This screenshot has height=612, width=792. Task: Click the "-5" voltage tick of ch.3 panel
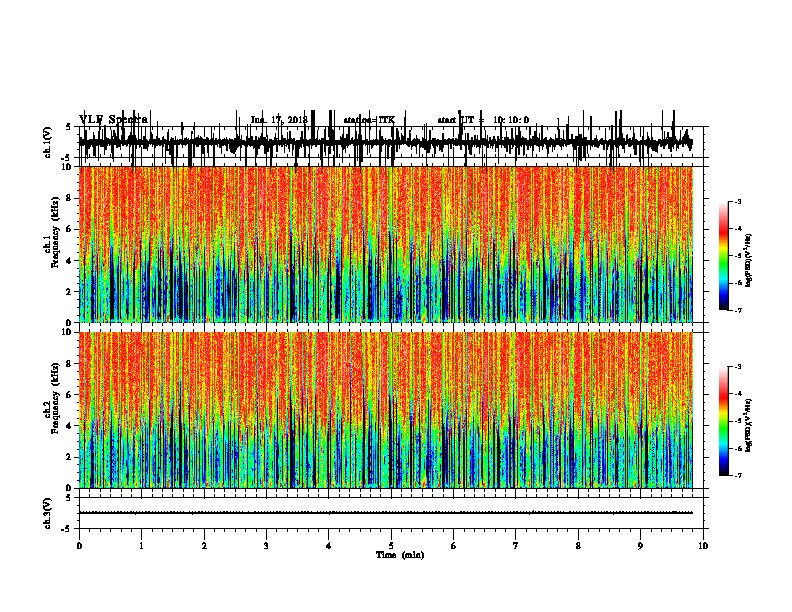click(66, 529)
